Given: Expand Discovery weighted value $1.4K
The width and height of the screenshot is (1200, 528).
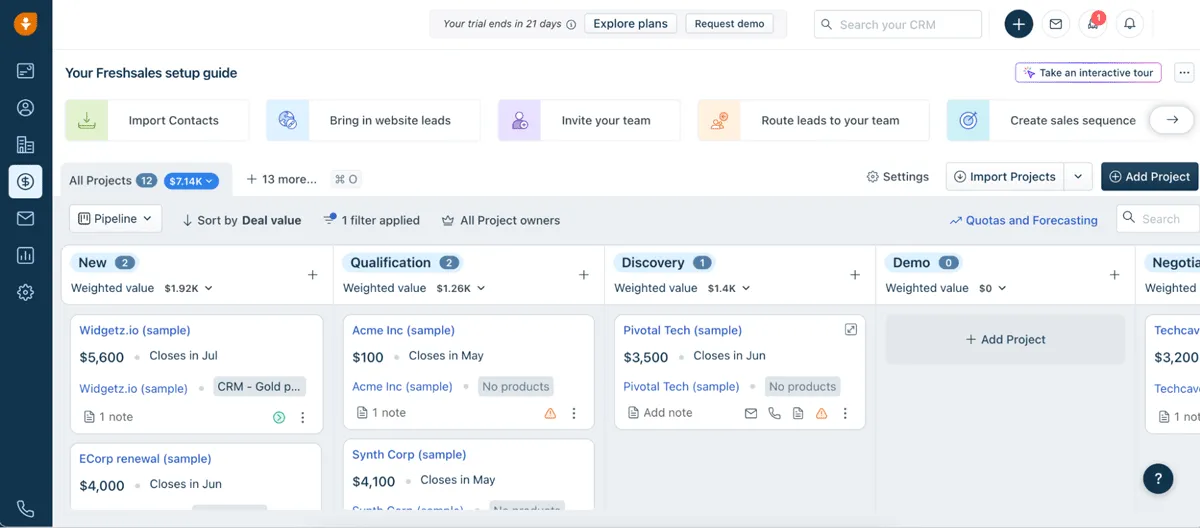Looking at the screenshot, I should [728, 288].
